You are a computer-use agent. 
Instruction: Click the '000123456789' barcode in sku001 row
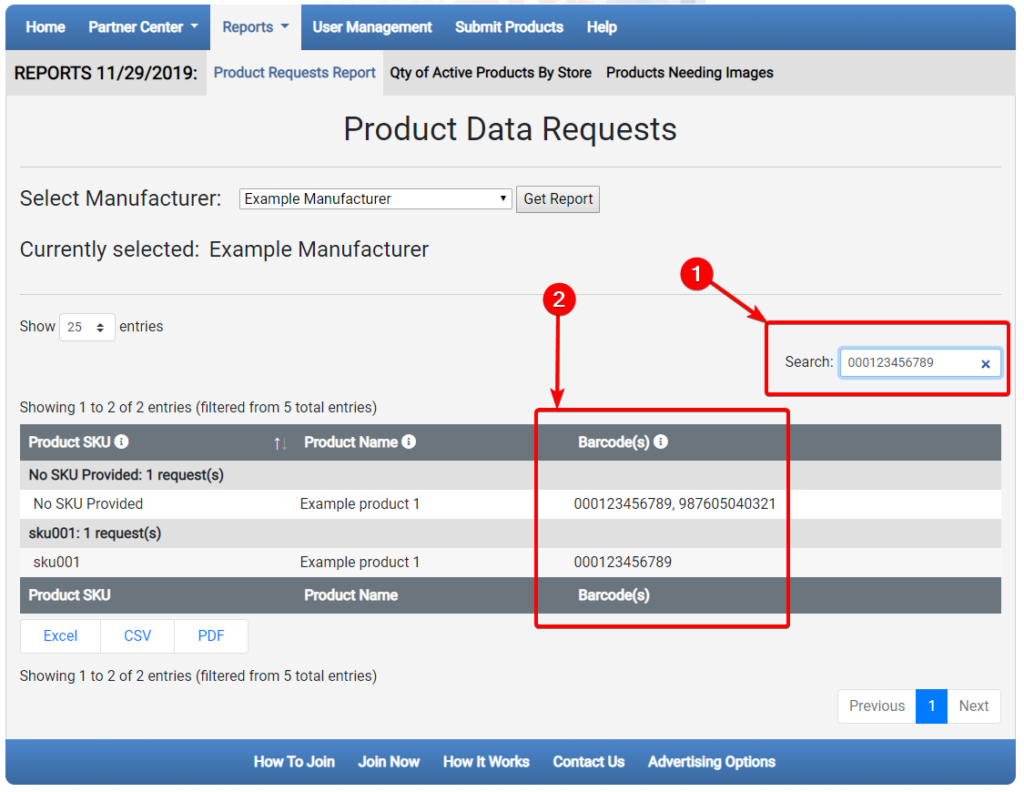622,562
